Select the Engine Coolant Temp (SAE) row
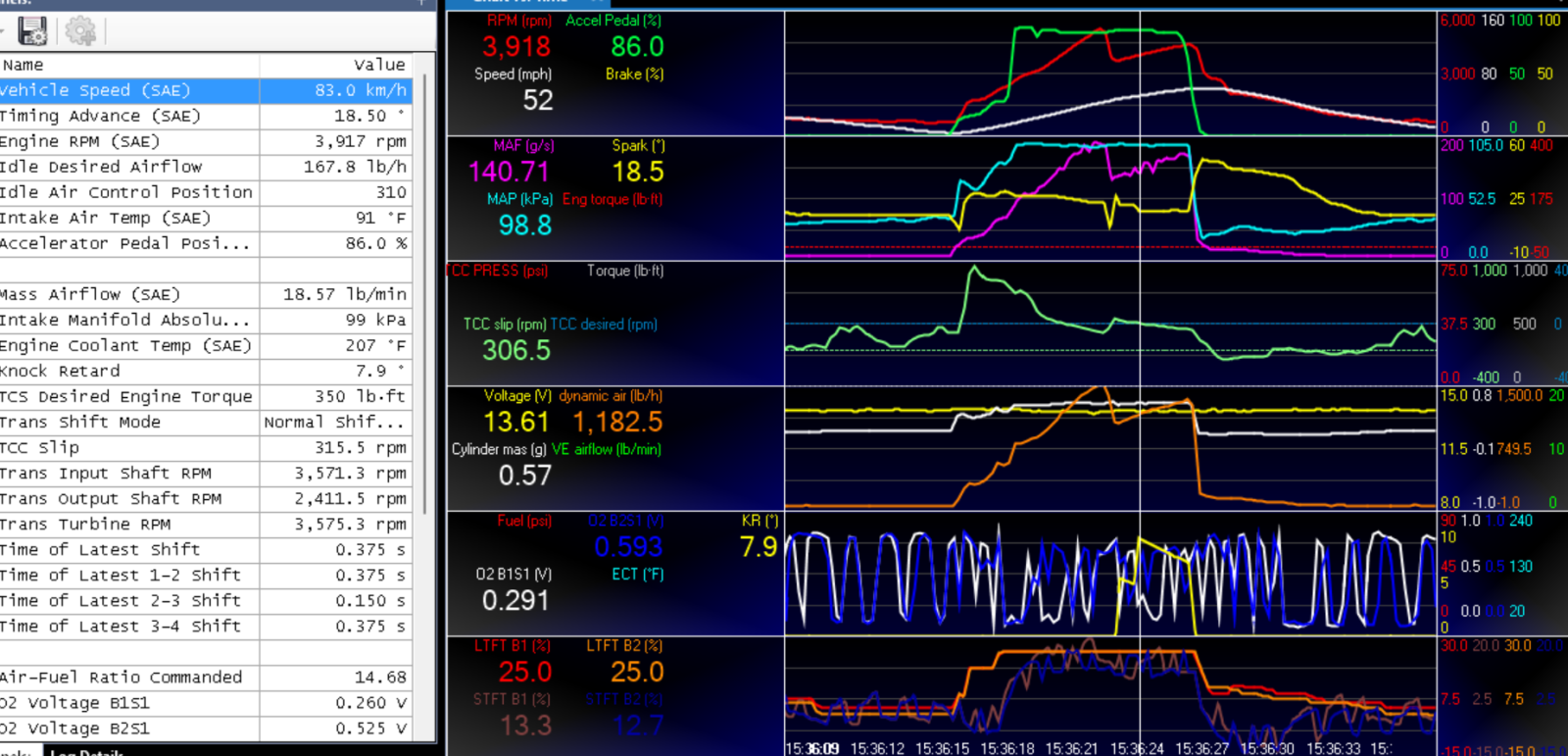The image size is (1568, 756). pyautogui.click(x=206, y=345)
